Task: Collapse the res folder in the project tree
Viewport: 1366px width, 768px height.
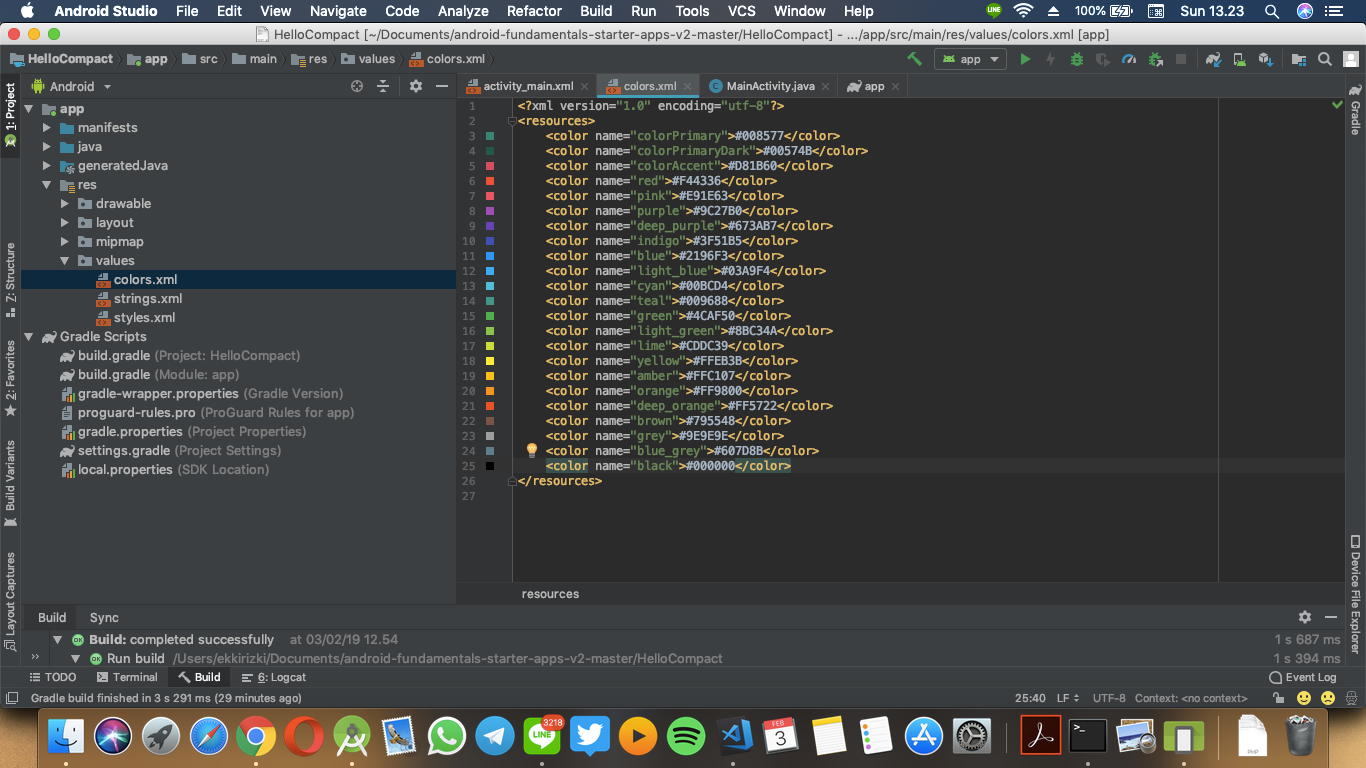Action: click(46, 184)
